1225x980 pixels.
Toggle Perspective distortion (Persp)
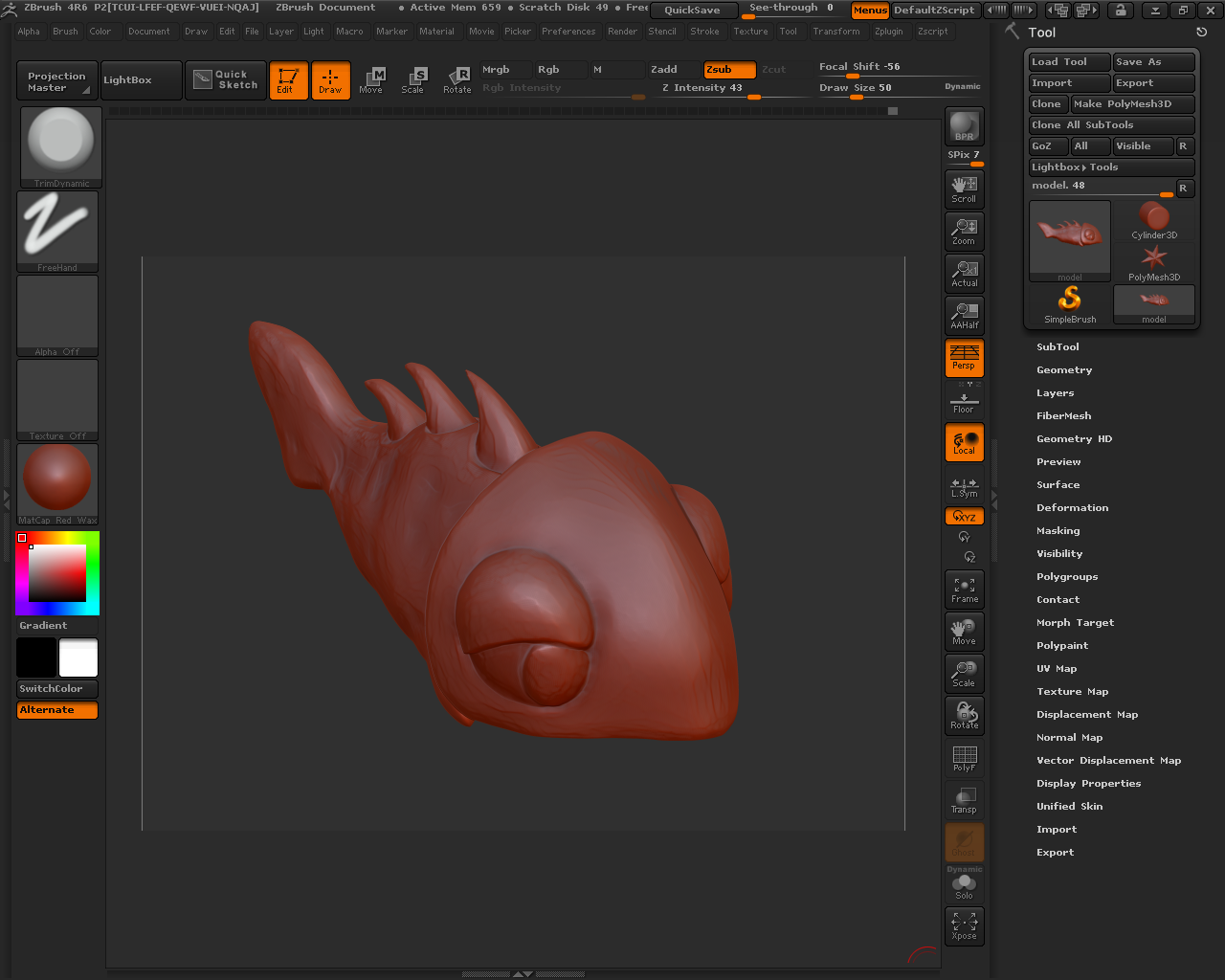(964, 357)
